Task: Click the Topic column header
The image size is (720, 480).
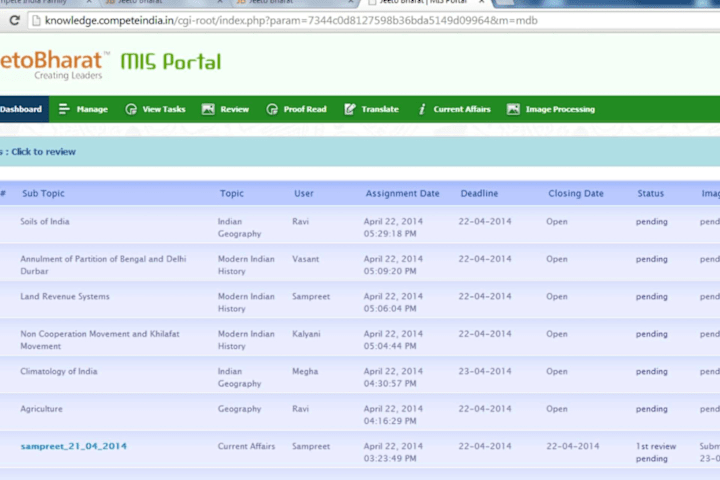Action: point(231,193)
